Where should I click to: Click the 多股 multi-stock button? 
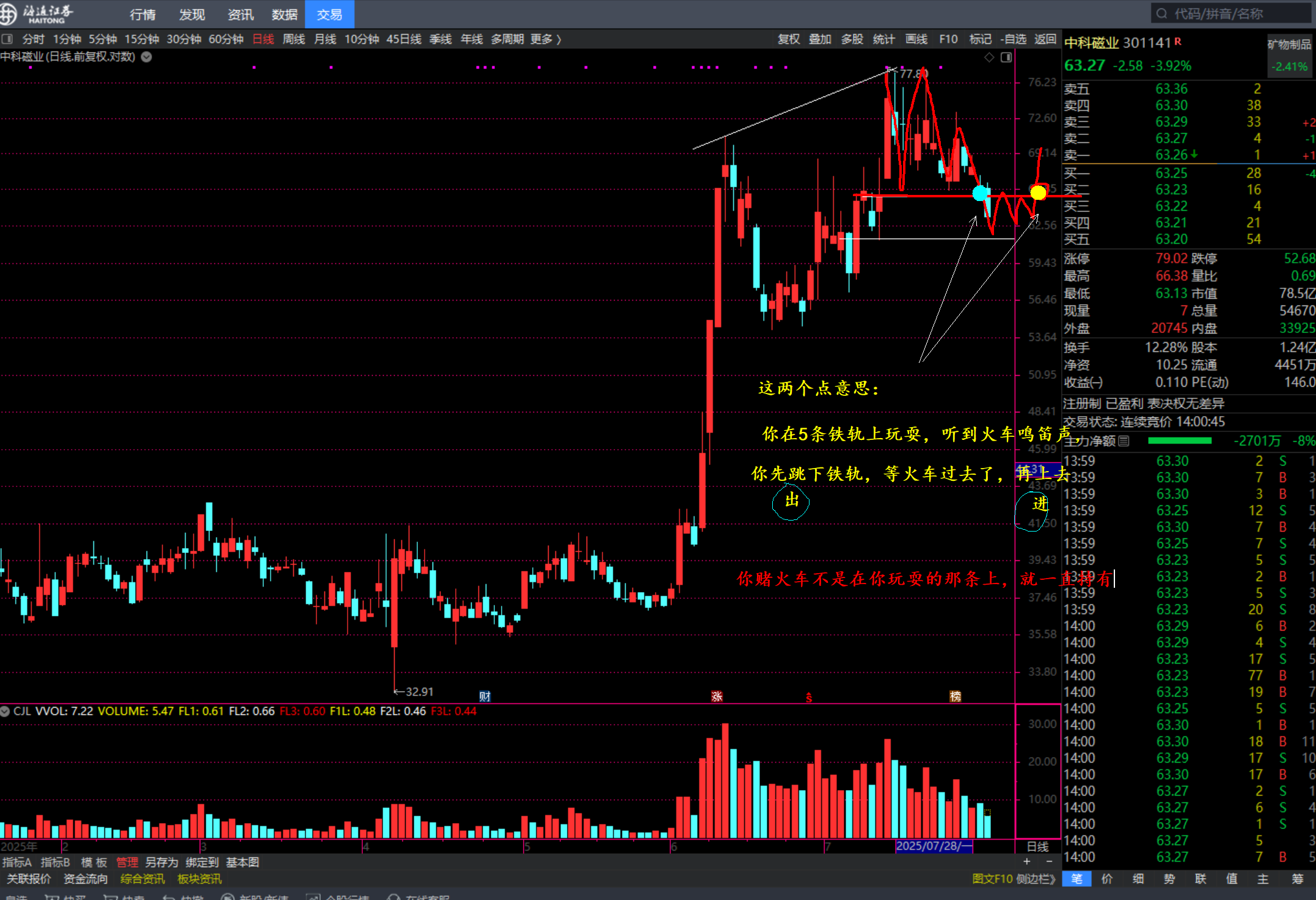coord(852,39)
